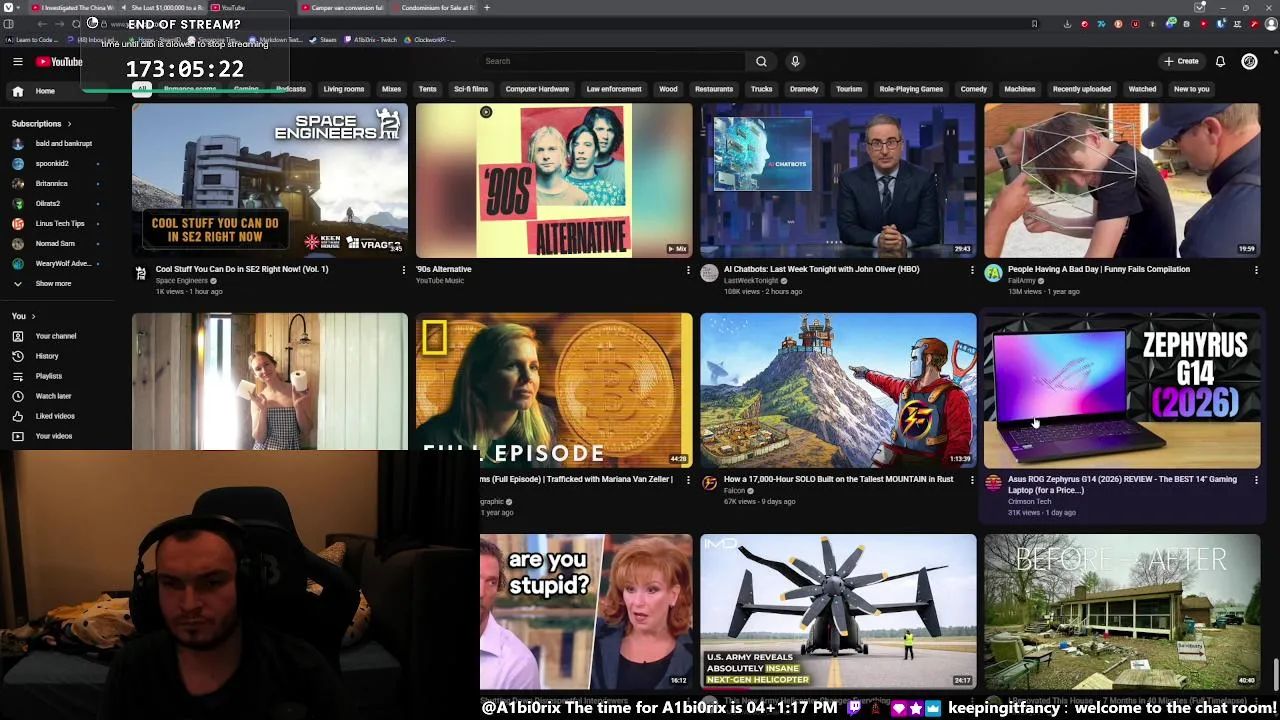Open the YouTube hamburger guide menu

coord(17,62)
